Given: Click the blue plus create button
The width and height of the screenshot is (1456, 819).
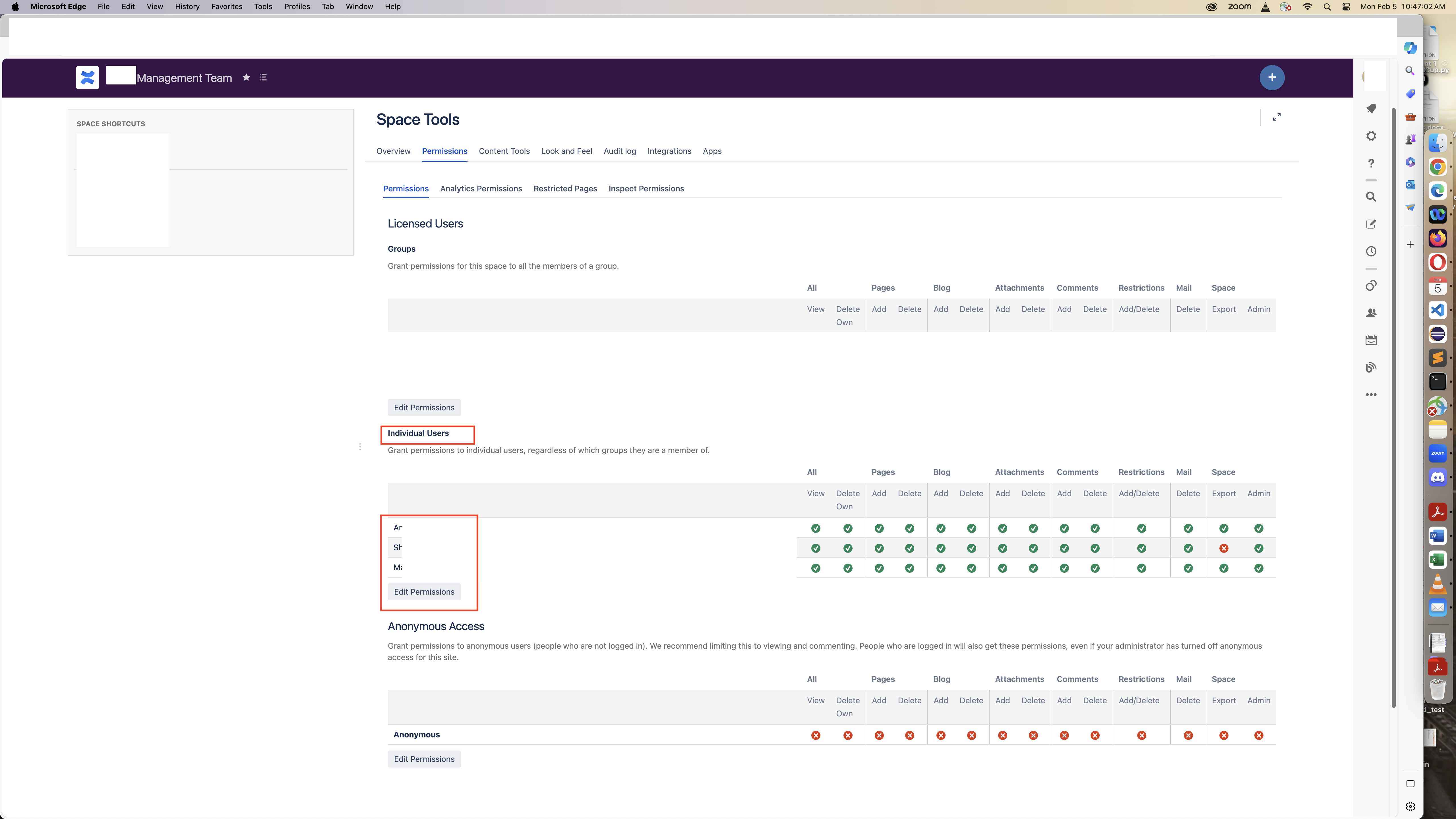Looking at the screenshot, I should [x=1272, y=77].
